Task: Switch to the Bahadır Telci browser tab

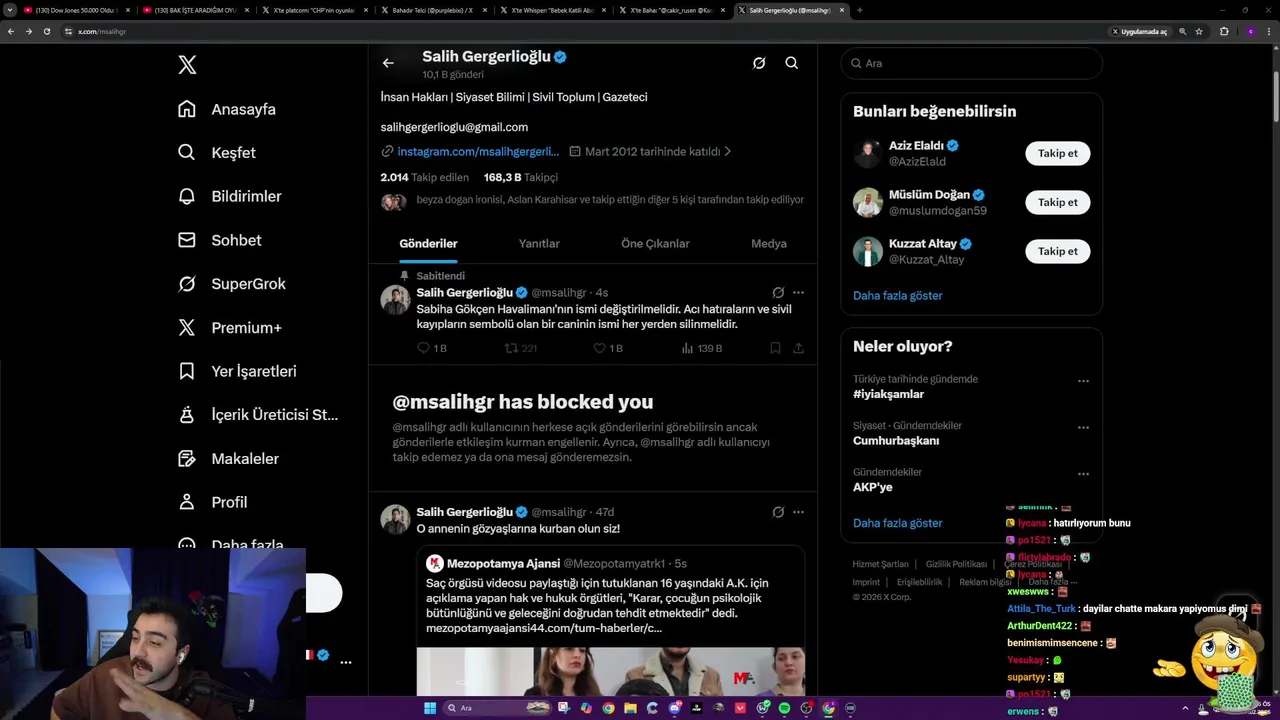Action: 431,10
